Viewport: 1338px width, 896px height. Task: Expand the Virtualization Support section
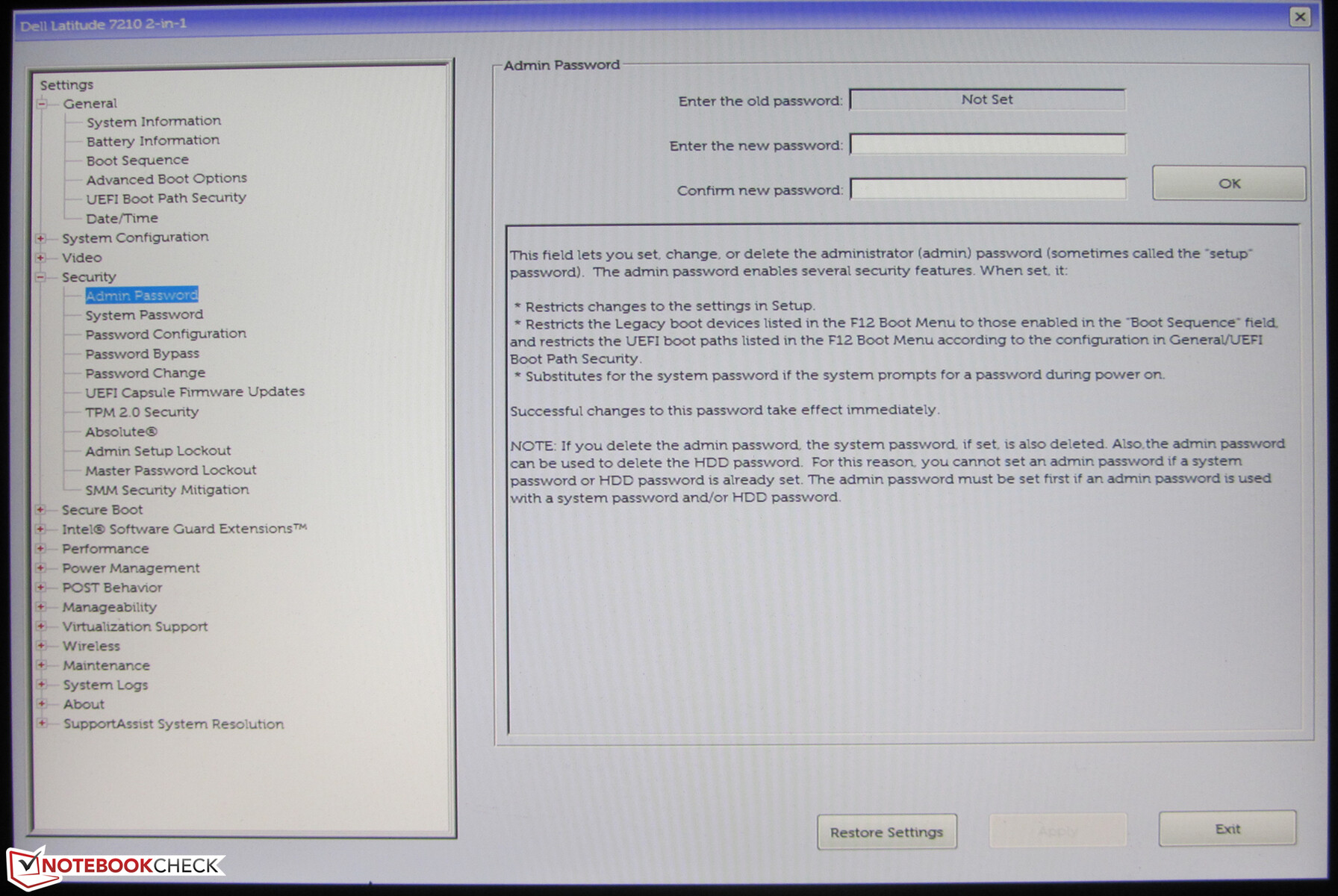[x=41, y=626]
